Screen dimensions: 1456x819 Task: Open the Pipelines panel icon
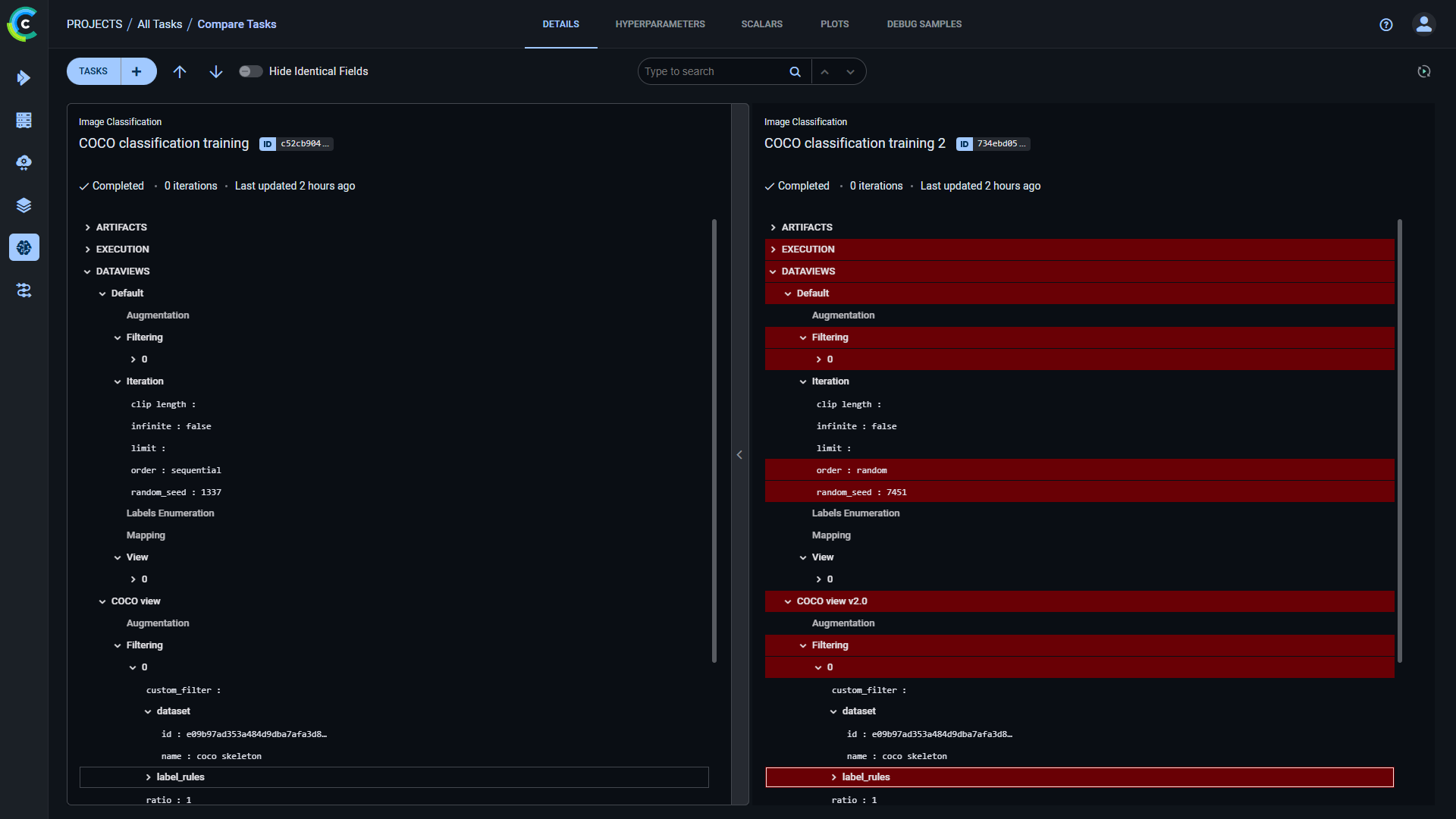tap(24, 290)
